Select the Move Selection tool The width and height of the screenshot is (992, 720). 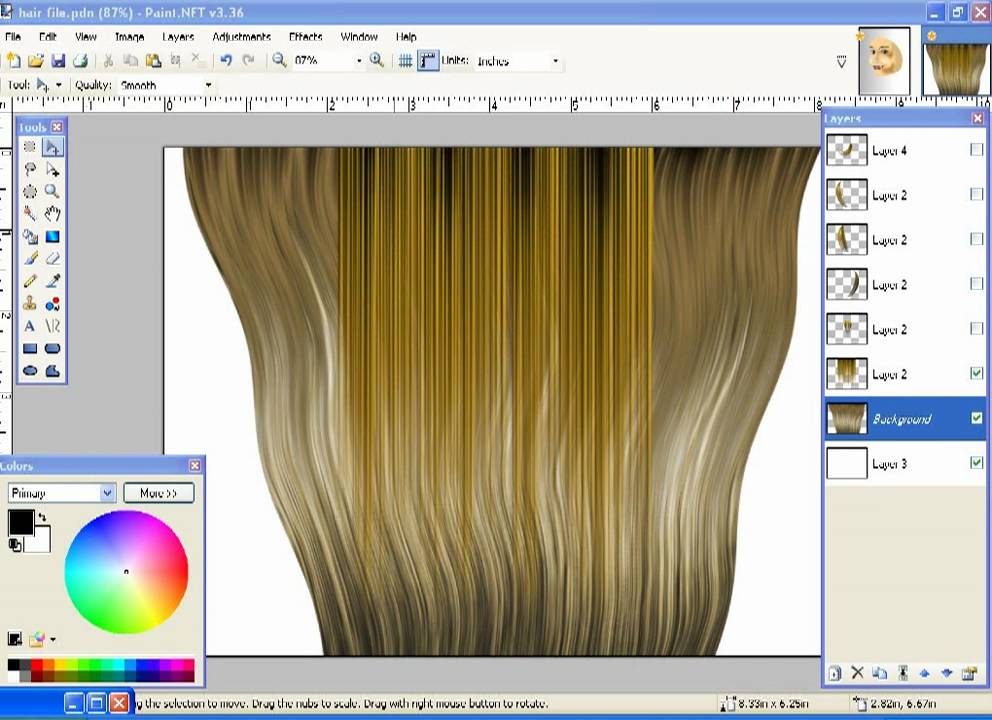pyautogui.click(x=53, y=170)
